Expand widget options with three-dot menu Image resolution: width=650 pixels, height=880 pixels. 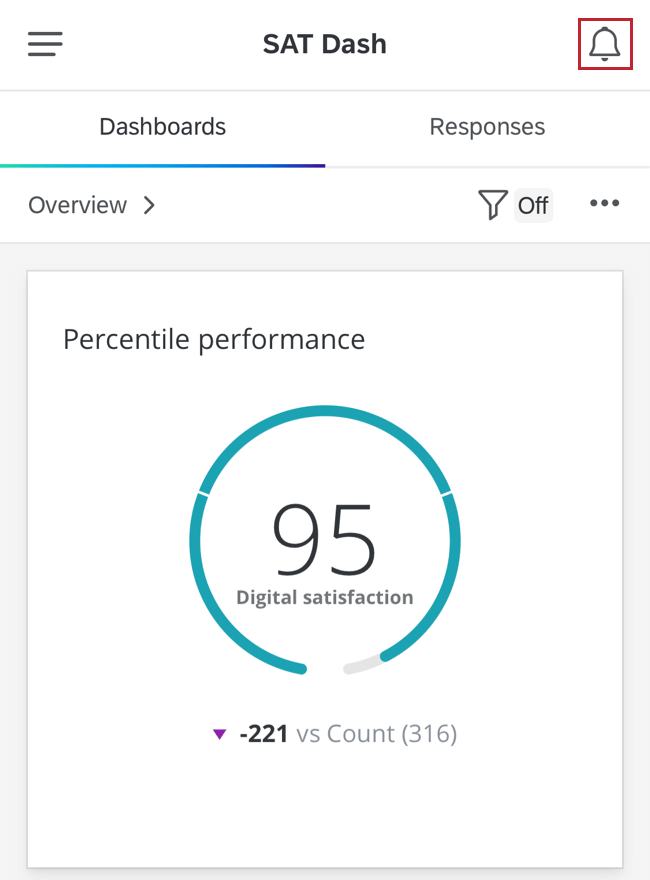coord(604,204)
